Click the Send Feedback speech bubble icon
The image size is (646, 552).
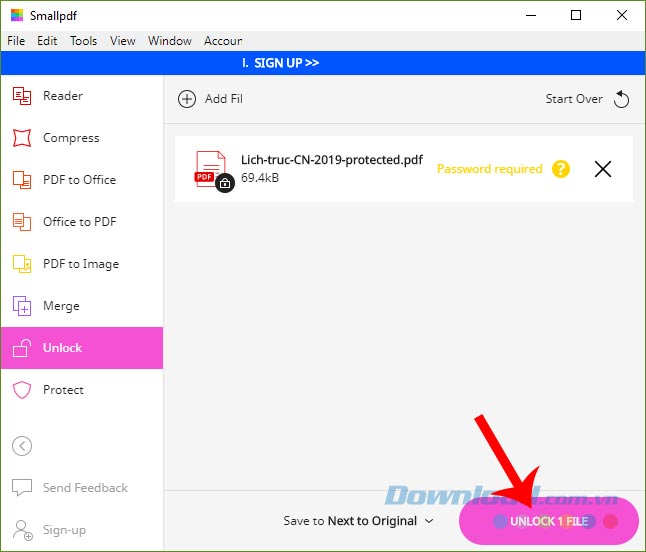[x=22, y=487]
